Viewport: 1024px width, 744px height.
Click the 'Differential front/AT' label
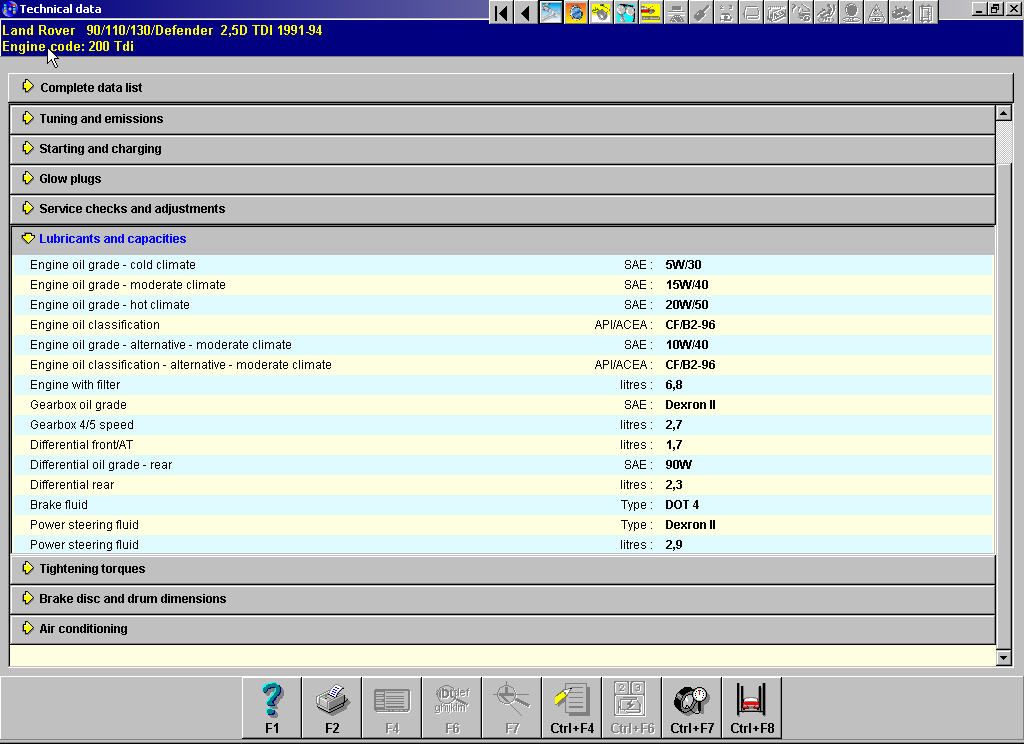82,445
